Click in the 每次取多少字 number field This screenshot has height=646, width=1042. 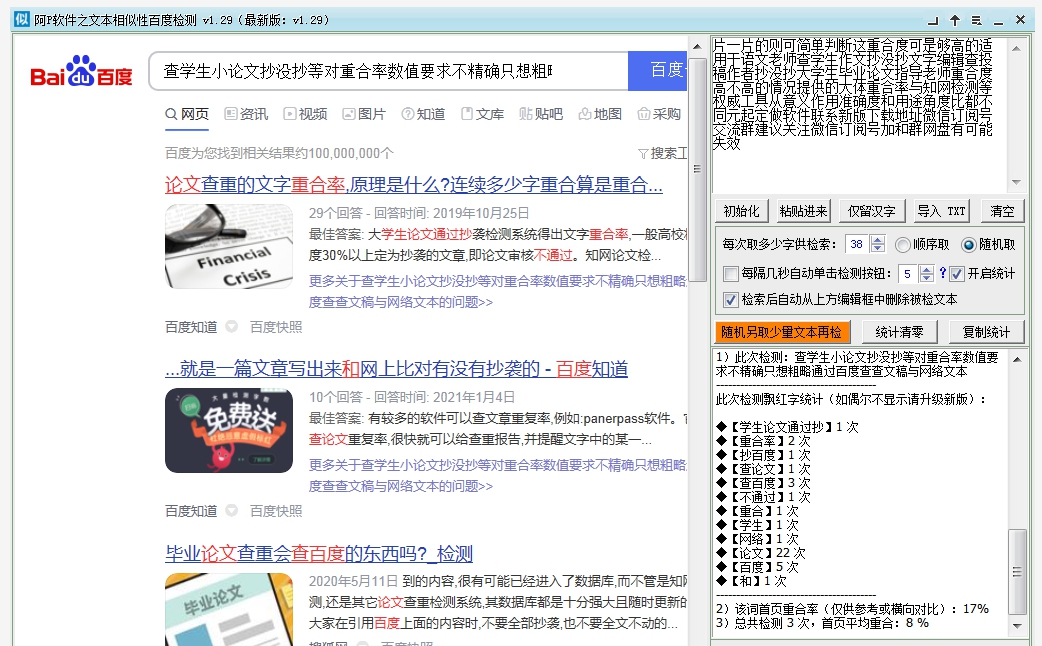coord(857,244)
